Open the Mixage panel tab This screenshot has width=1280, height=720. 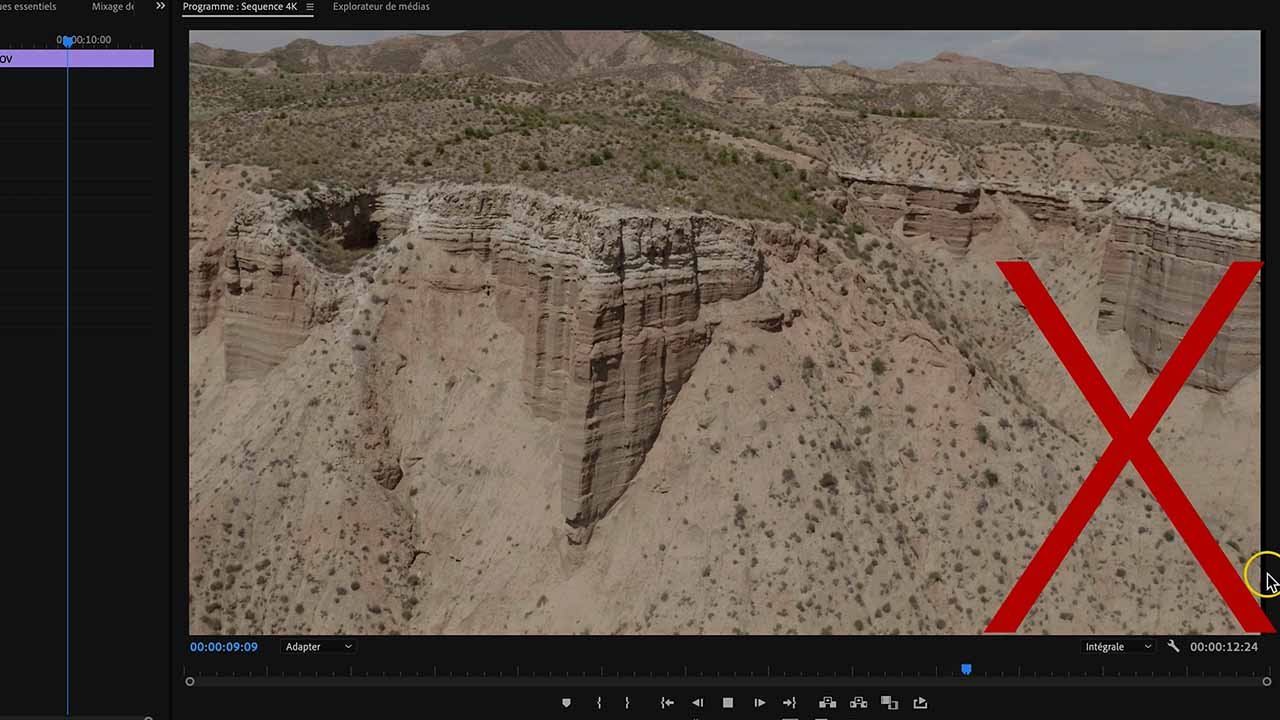click(113, 7)
